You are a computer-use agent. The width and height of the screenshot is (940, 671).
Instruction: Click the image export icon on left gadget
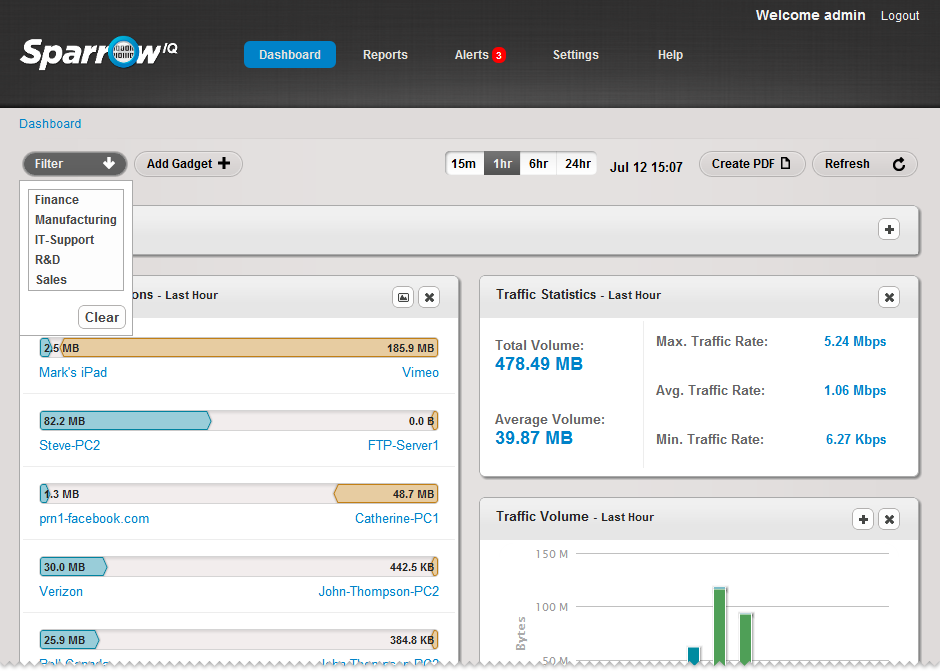click(403, 297)
